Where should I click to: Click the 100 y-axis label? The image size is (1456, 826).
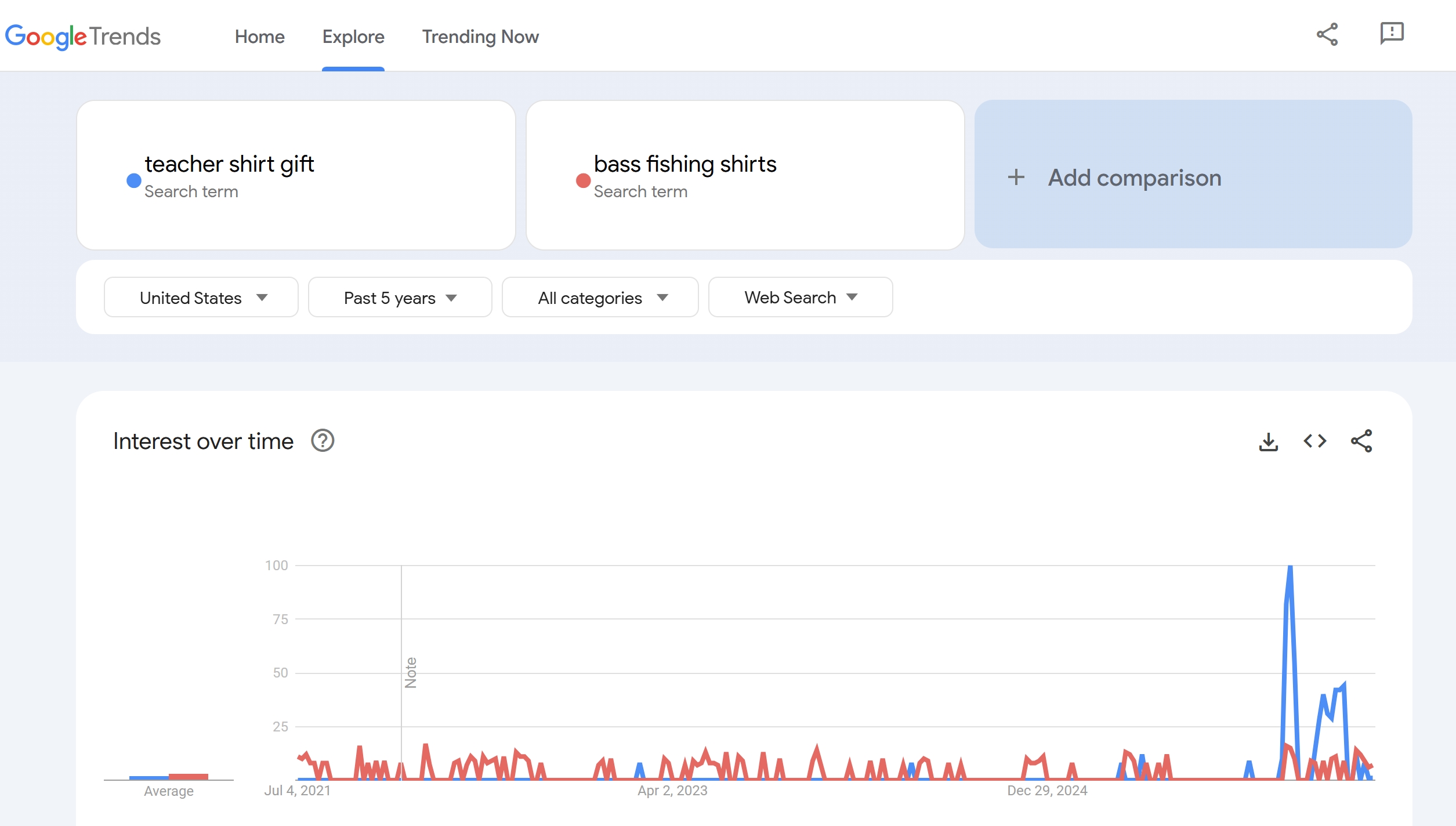(277, 565)
